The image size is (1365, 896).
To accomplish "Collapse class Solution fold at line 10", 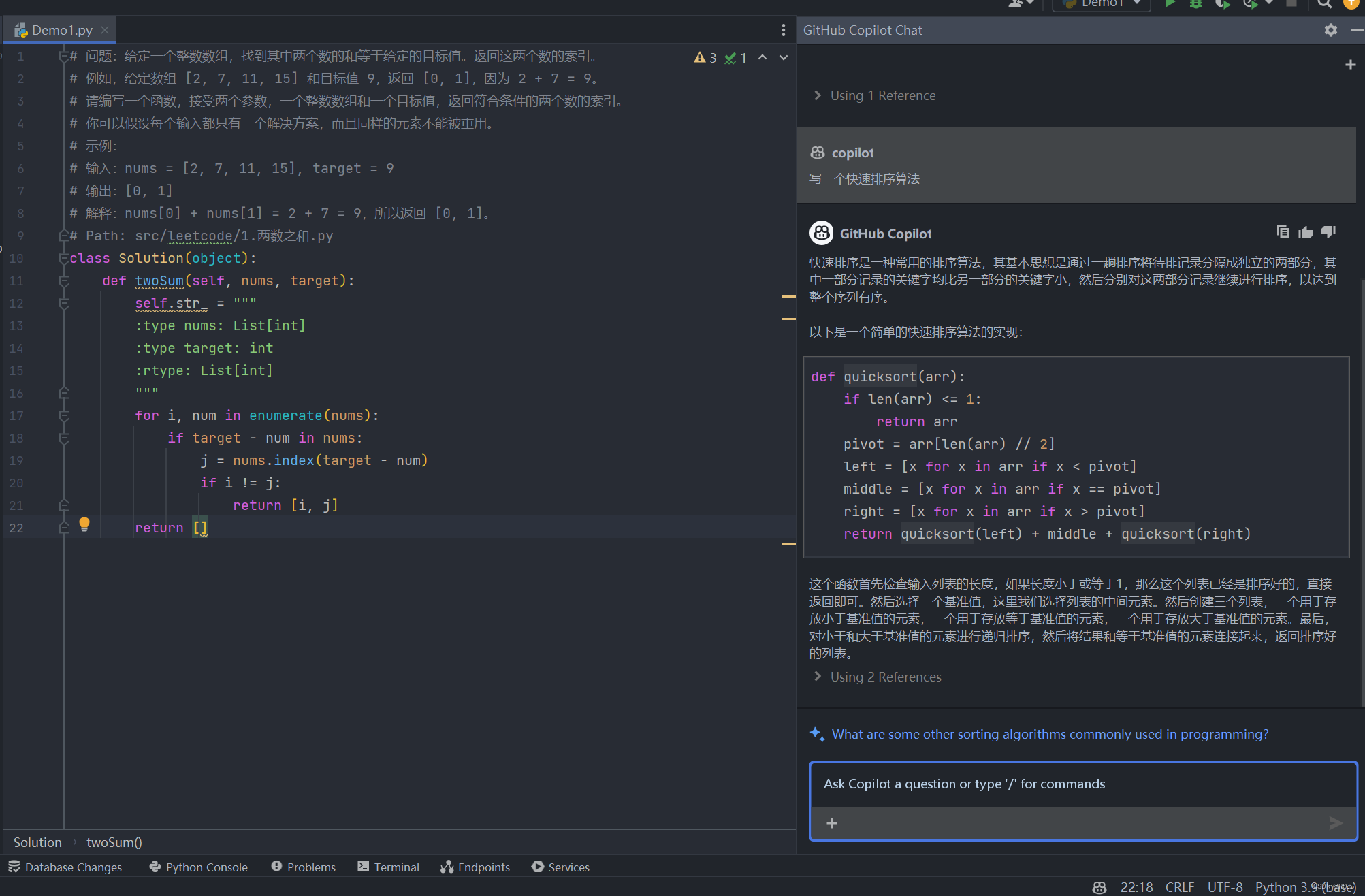I will point(64,258).
